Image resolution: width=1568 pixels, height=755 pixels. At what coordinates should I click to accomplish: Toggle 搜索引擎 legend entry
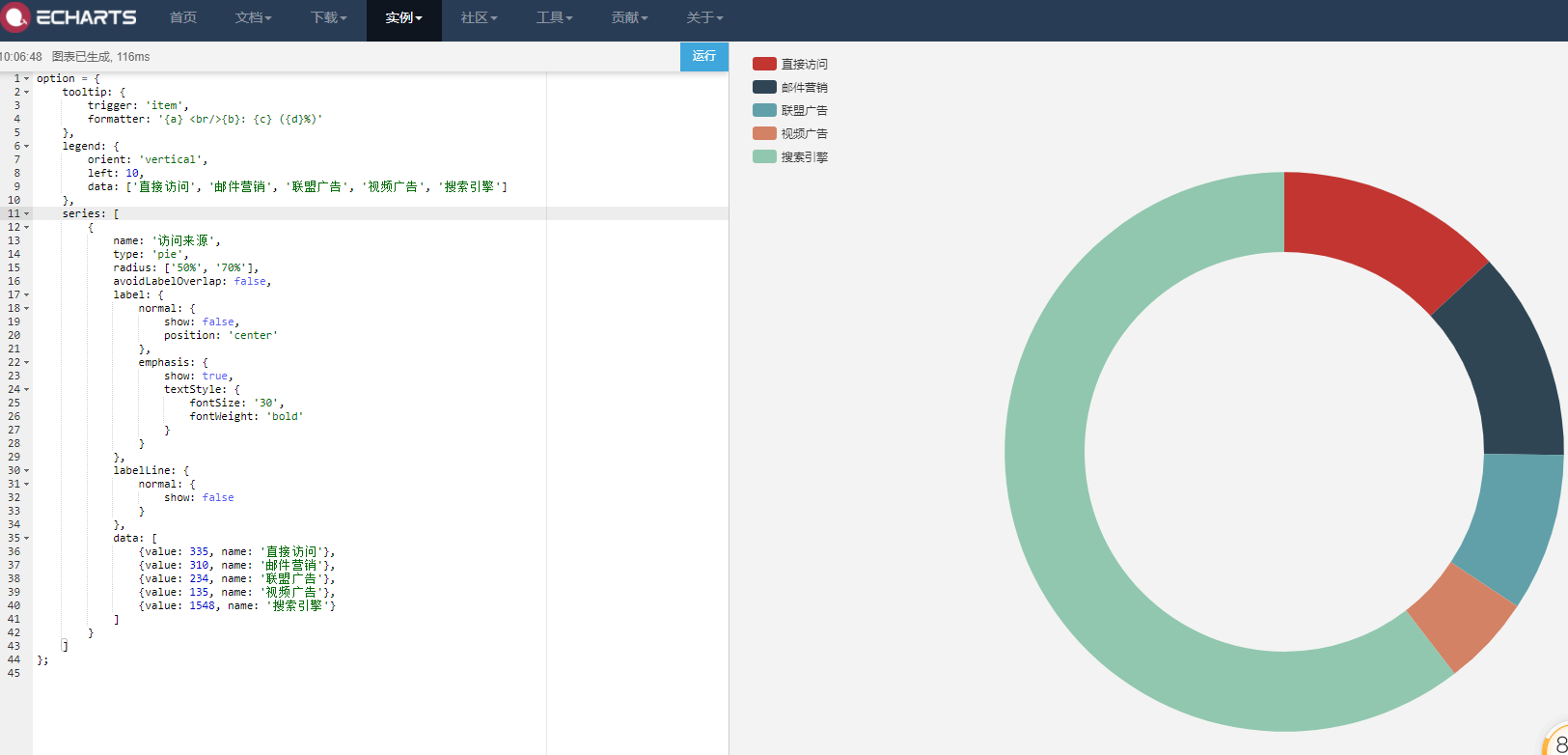point(790,156)
